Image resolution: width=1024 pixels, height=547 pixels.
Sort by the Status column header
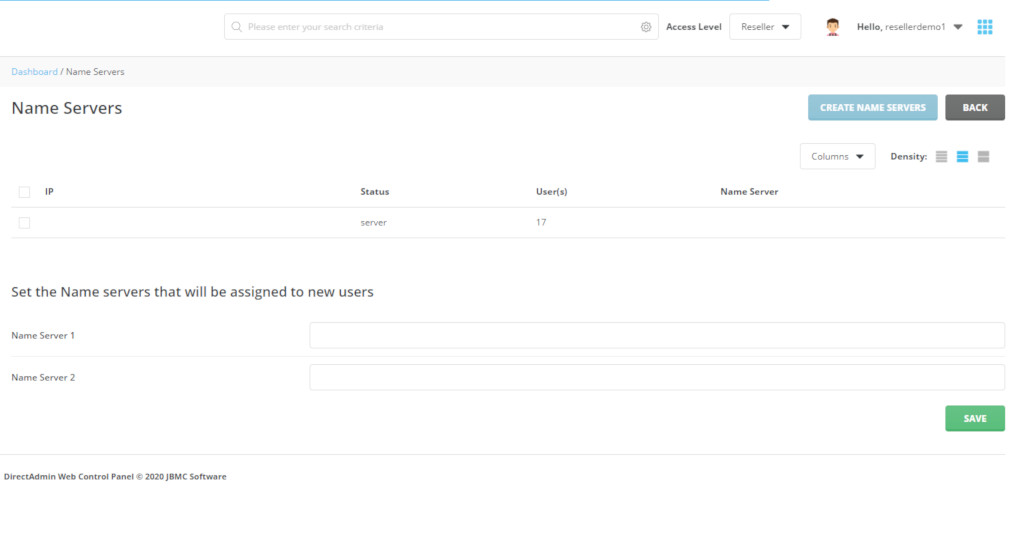pyautogui.click(x=375, y=191)
